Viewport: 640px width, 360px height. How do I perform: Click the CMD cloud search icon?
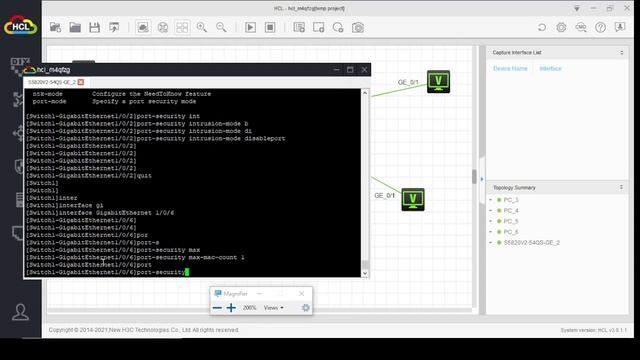[x=581, y=27]
